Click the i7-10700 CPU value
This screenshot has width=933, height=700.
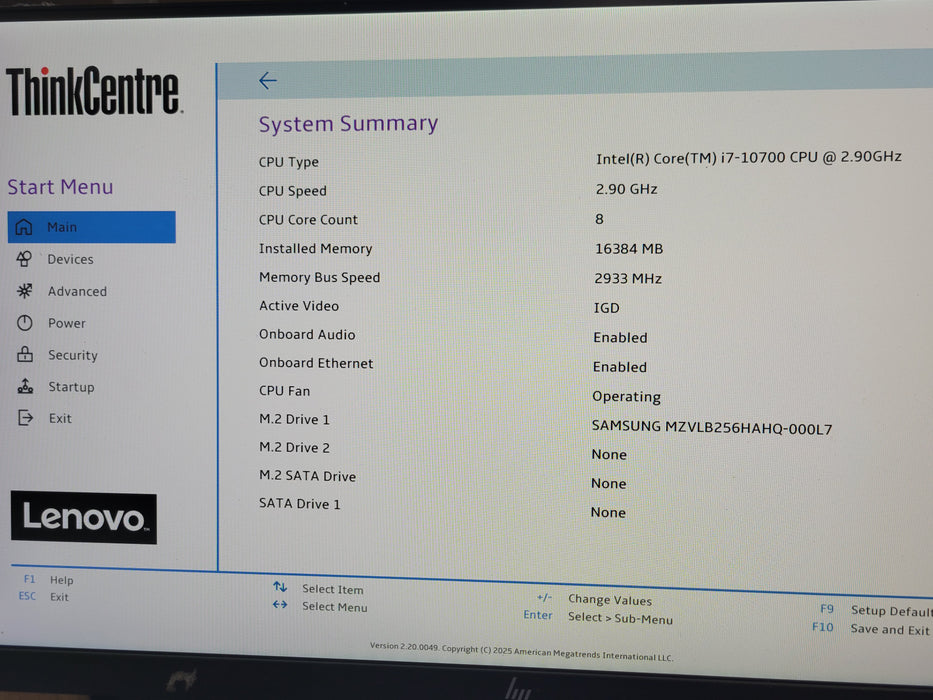click(x=749, y=158)
